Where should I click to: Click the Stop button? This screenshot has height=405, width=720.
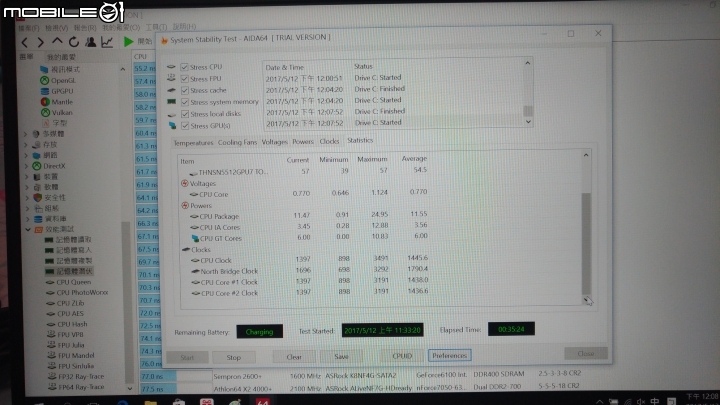233,357
